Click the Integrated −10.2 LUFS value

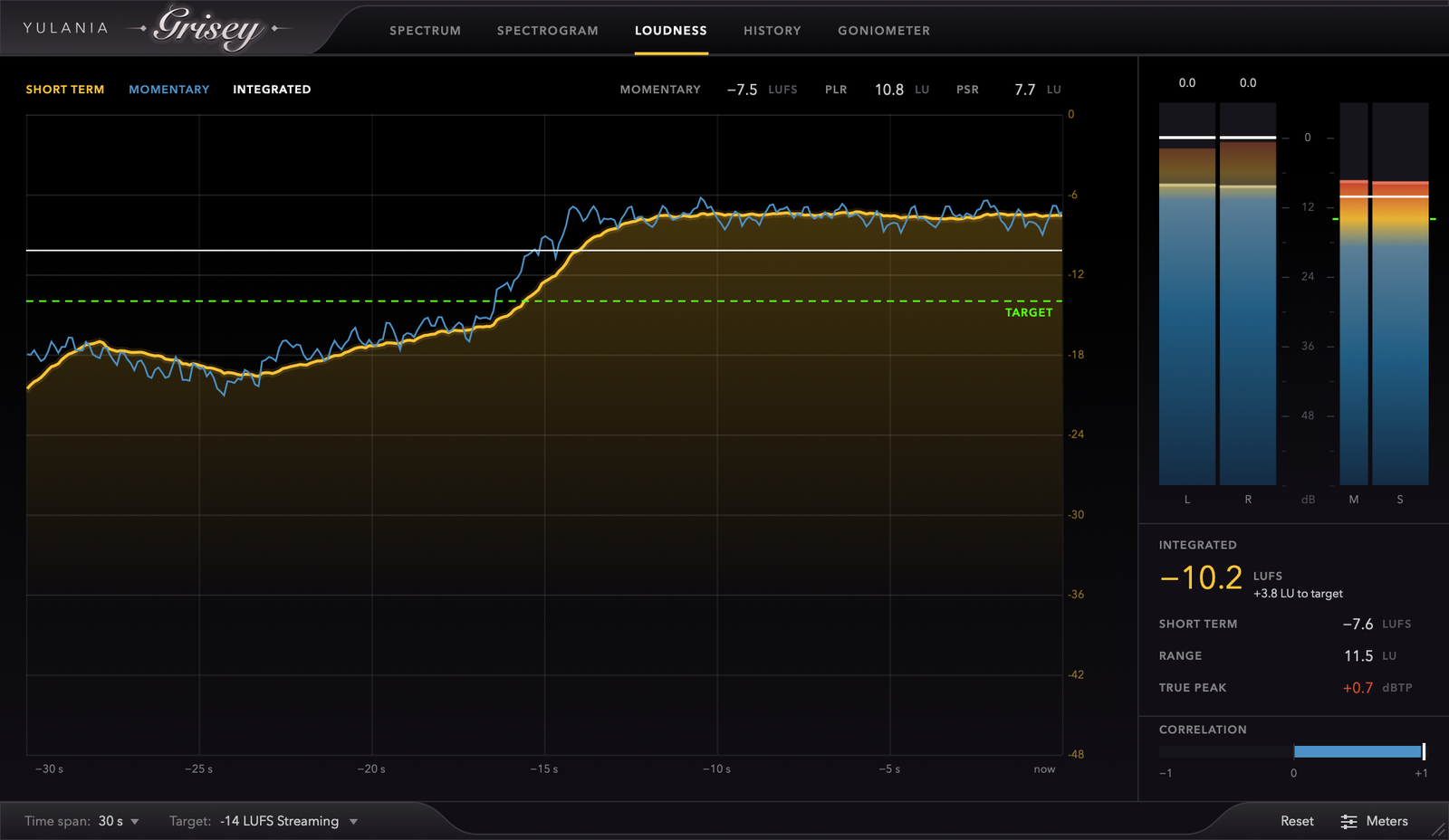[1201, 577]
